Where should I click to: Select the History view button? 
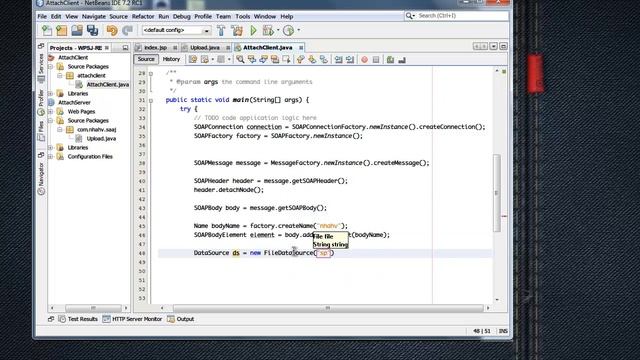coord(171,59)
